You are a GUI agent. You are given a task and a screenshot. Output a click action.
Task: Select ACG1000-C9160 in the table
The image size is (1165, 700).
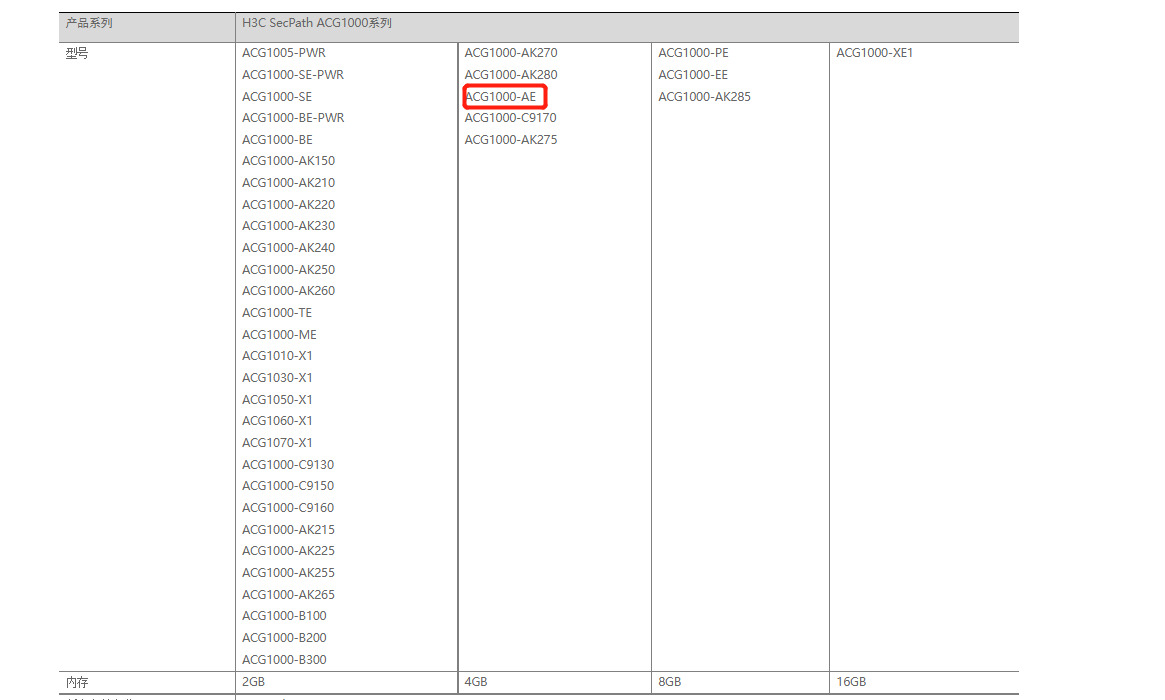click(288, 508)
